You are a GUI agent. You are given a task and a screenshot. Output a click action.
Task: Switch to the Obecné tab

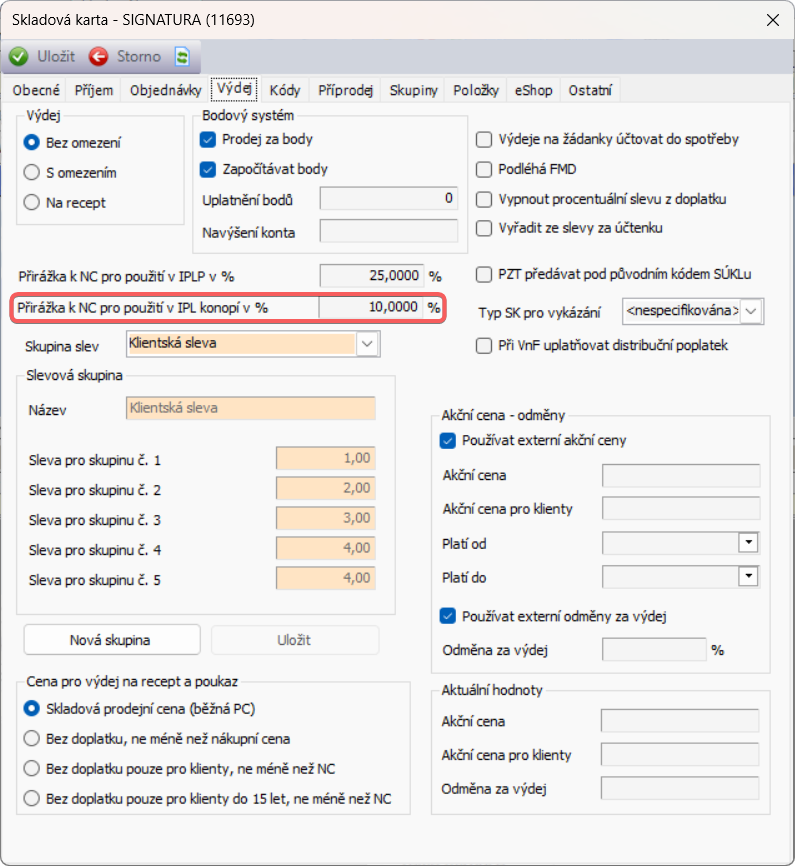click(x=36, y=91)
